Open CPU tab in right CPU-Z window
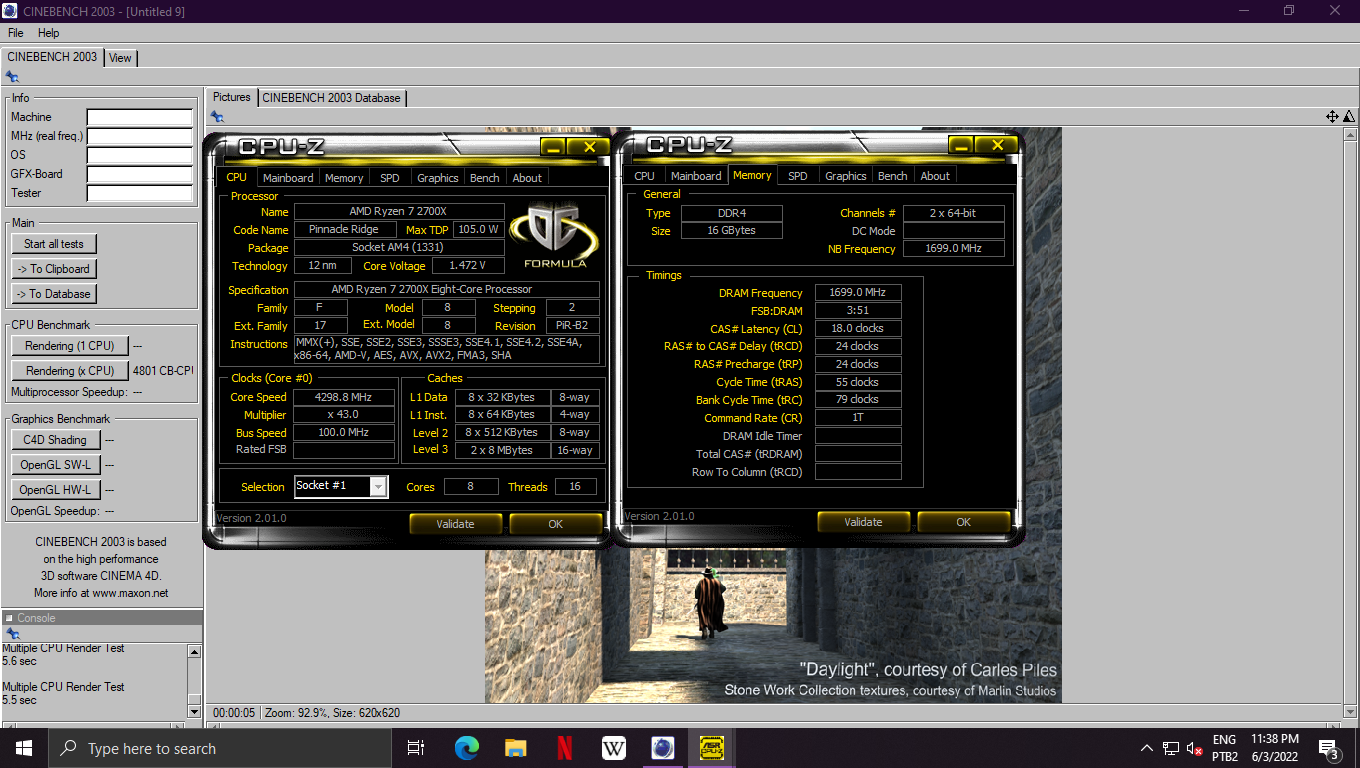 pyautogui.click(x=645, y=176)
